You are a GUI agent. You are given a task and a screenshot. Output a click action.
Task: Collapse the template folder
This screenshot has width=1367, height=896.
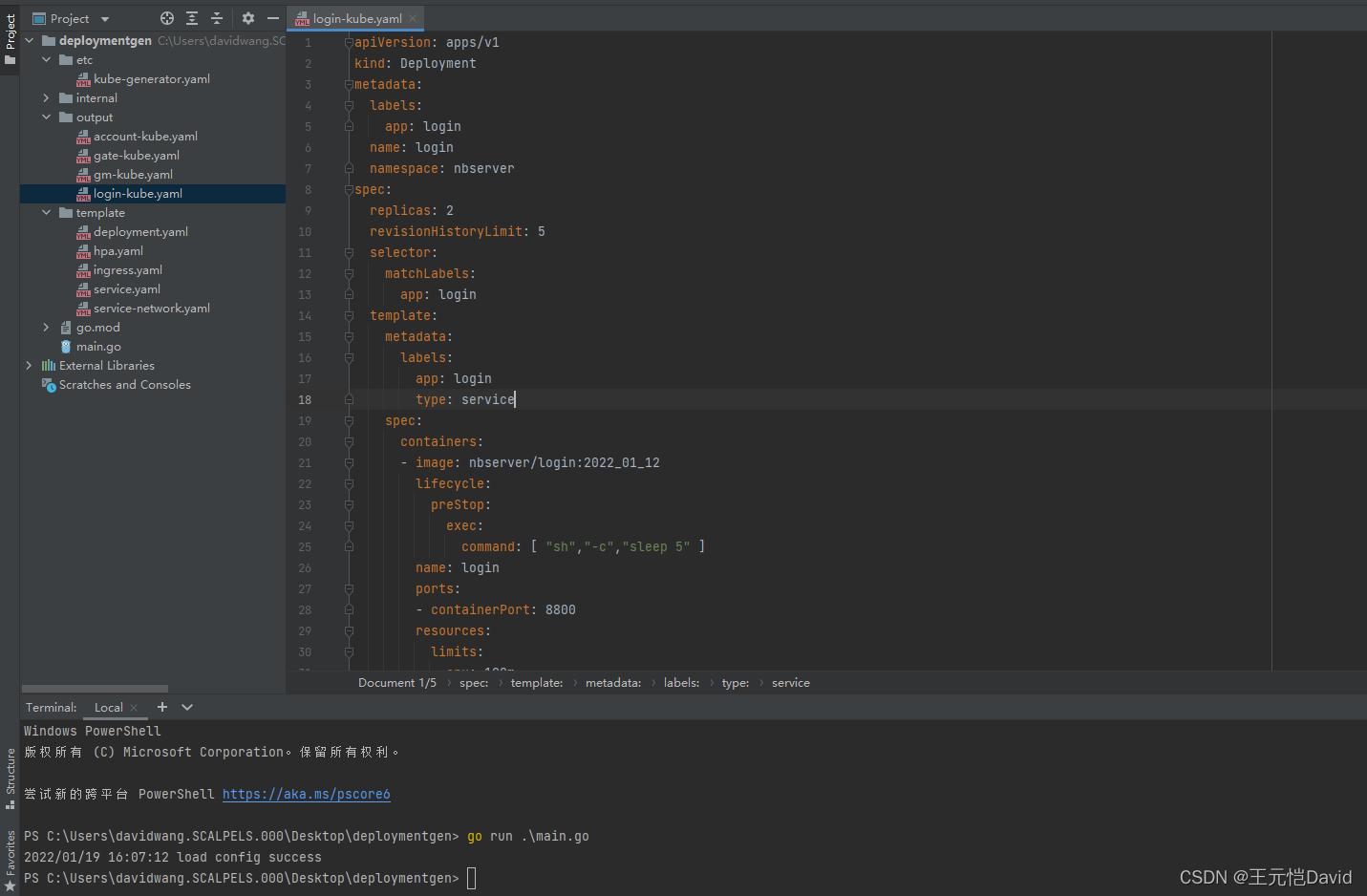point(46,212)
